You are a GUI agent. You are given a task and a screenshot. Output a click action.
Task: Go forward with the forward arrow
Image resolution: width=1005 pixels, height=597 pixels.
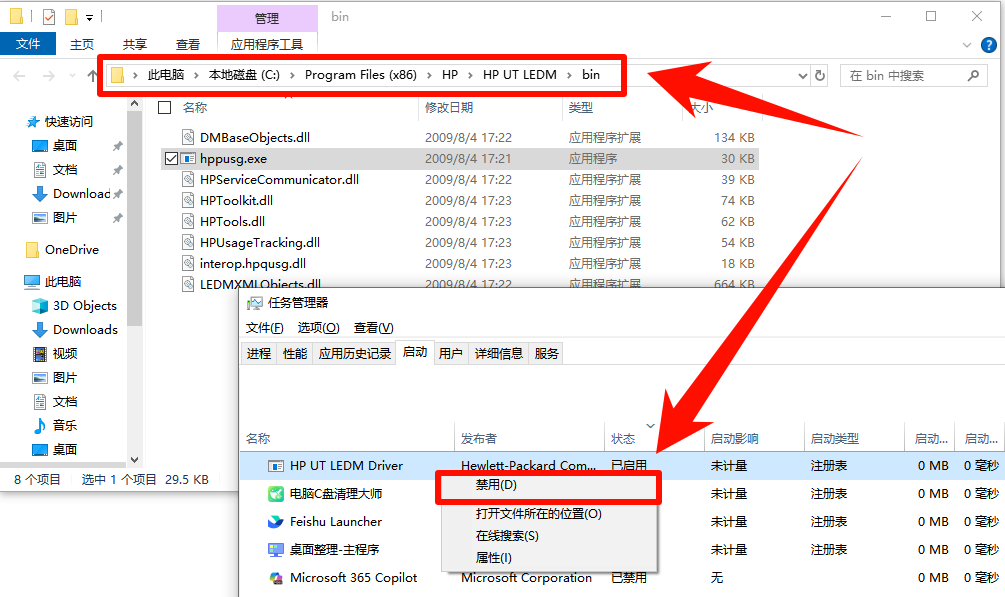[49, 76]
